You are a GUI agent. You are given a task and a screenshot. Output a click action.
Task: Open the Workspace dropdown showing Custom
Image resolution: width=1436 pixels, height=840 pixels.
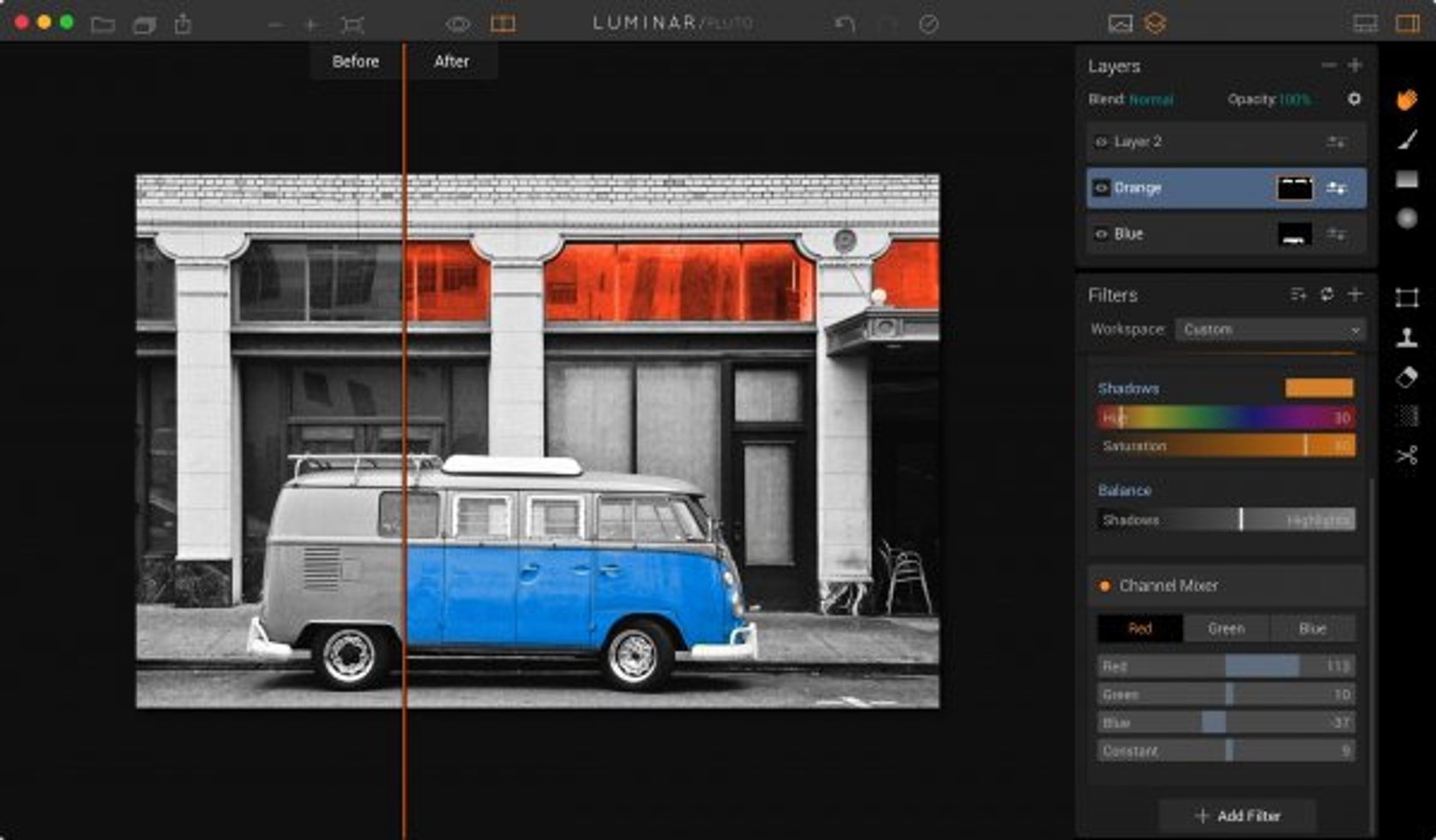[1271, 329]
